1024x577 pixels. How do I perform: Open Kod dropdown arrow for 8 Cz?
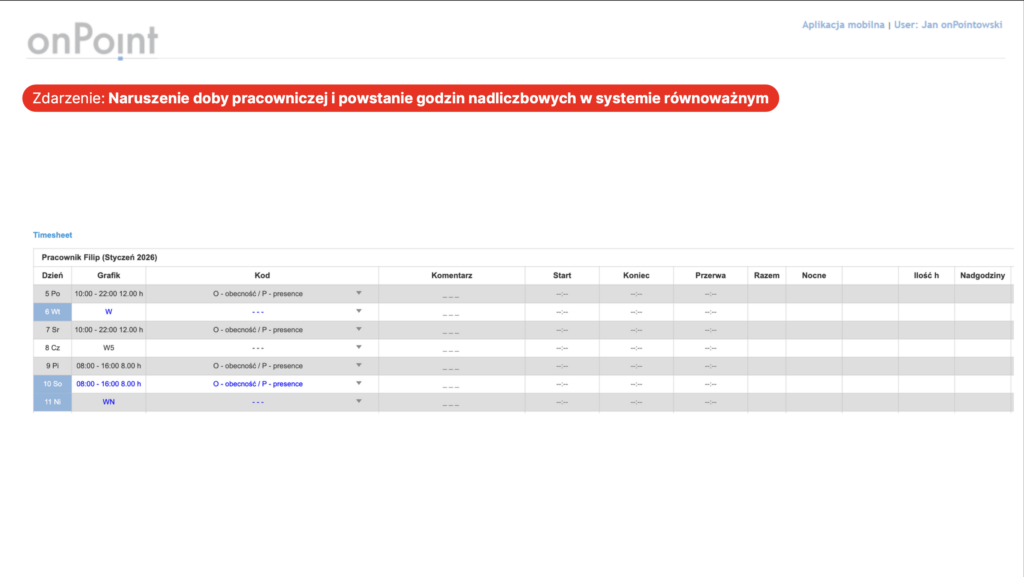[359, 347]
